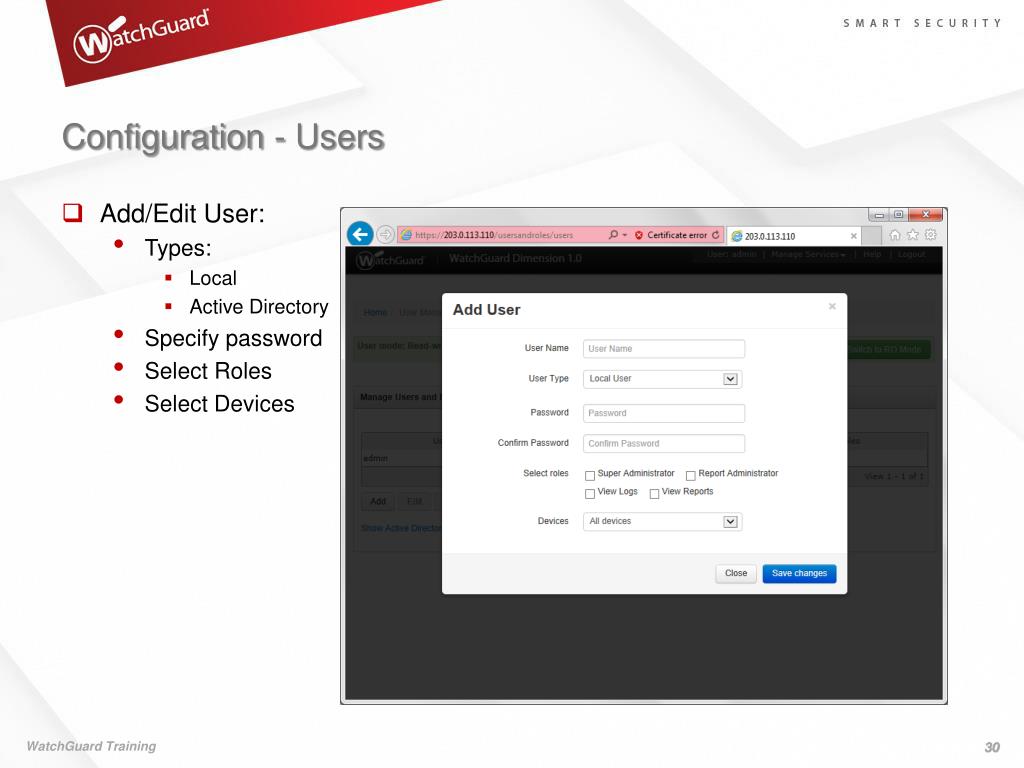Focus the Password input field

[x=664, y=413]
